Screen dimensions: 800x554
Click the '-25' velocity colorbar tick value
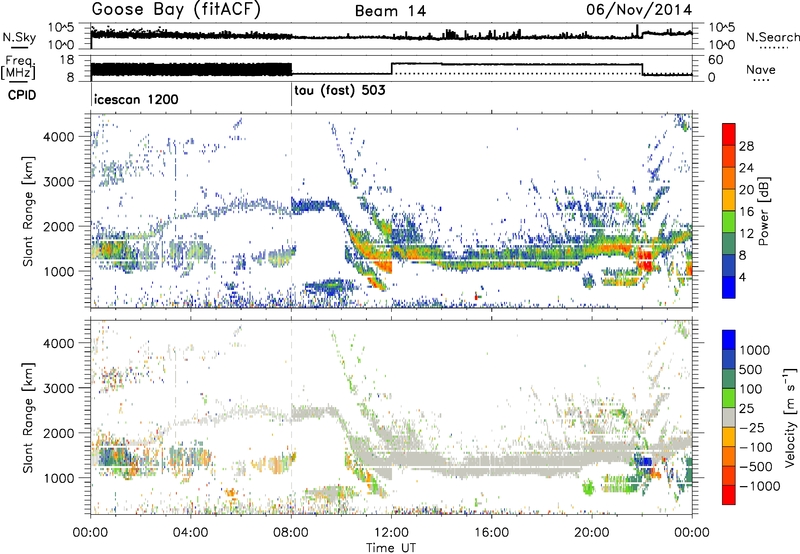750,427
